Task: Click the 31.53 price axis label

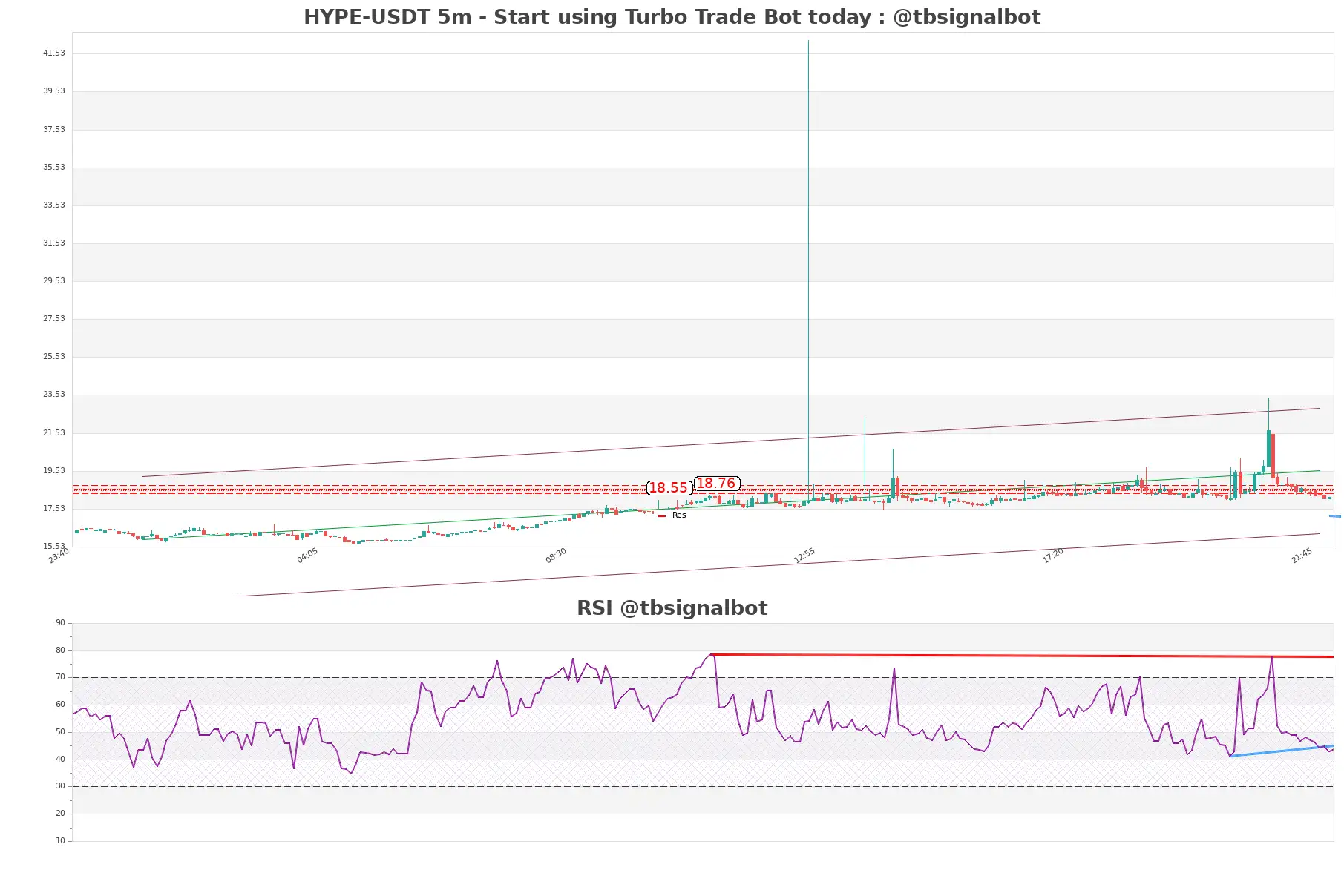Action: (x=53, y=243)
